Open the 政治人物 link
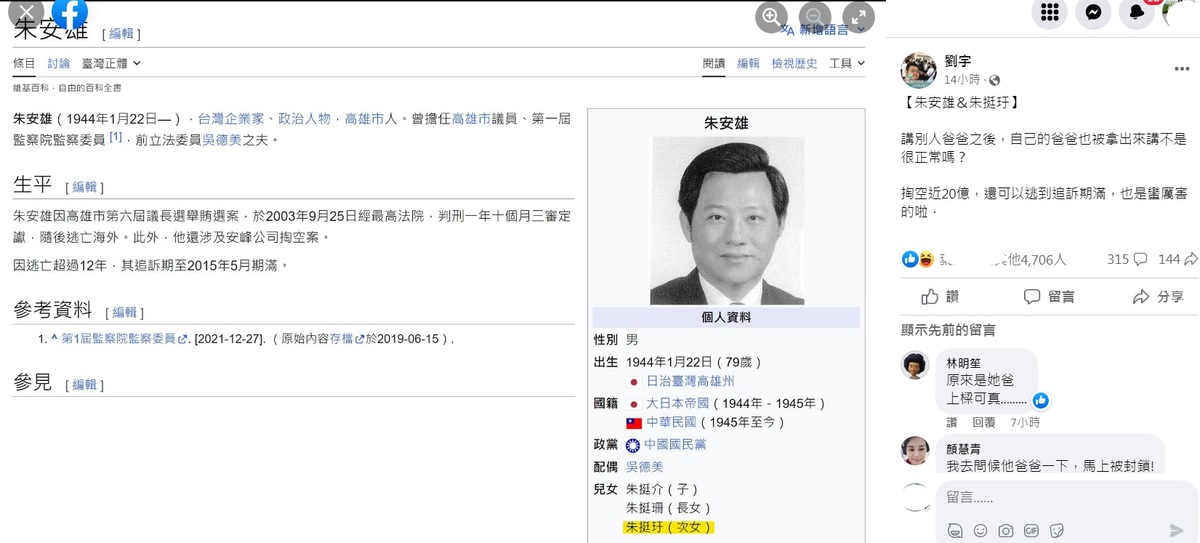The image size is (1200, 543). click(x=304, y=118)
